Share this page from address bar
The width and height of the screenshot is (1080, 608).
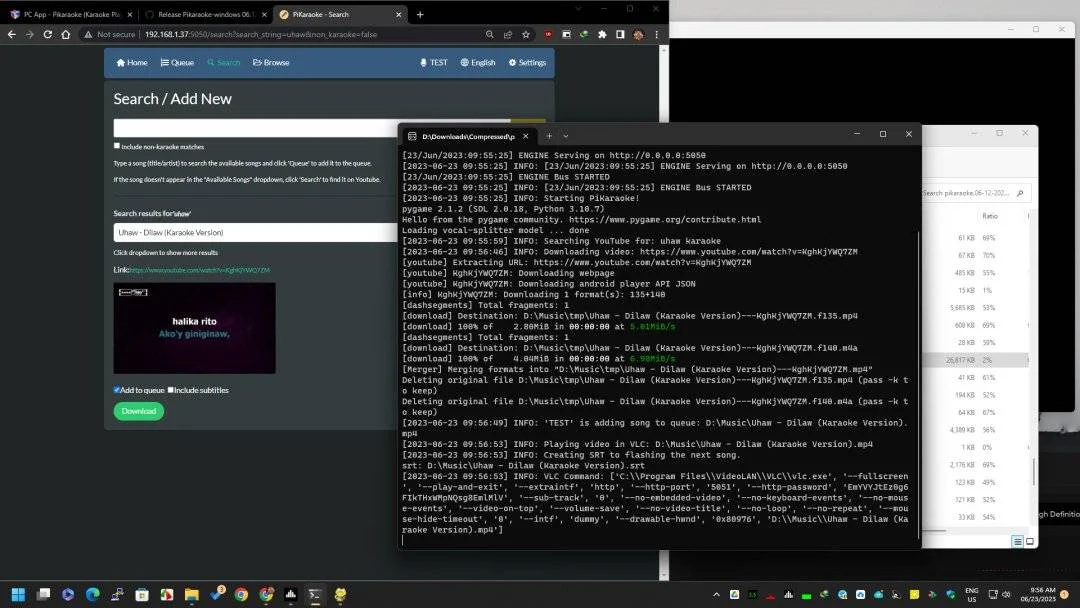pos(508,34)
